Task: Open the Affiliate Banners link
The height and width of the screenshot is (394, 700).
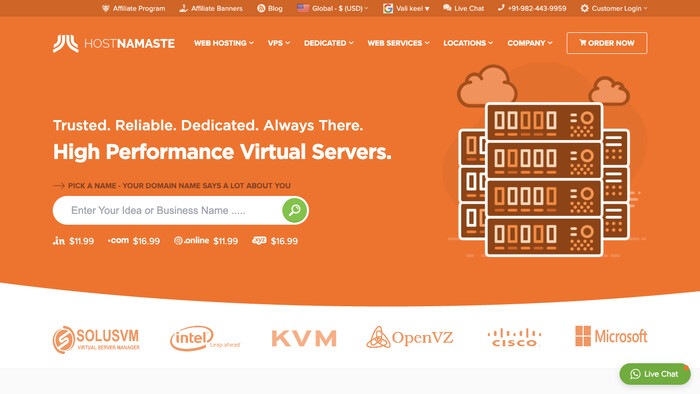Action: (211, 8)
